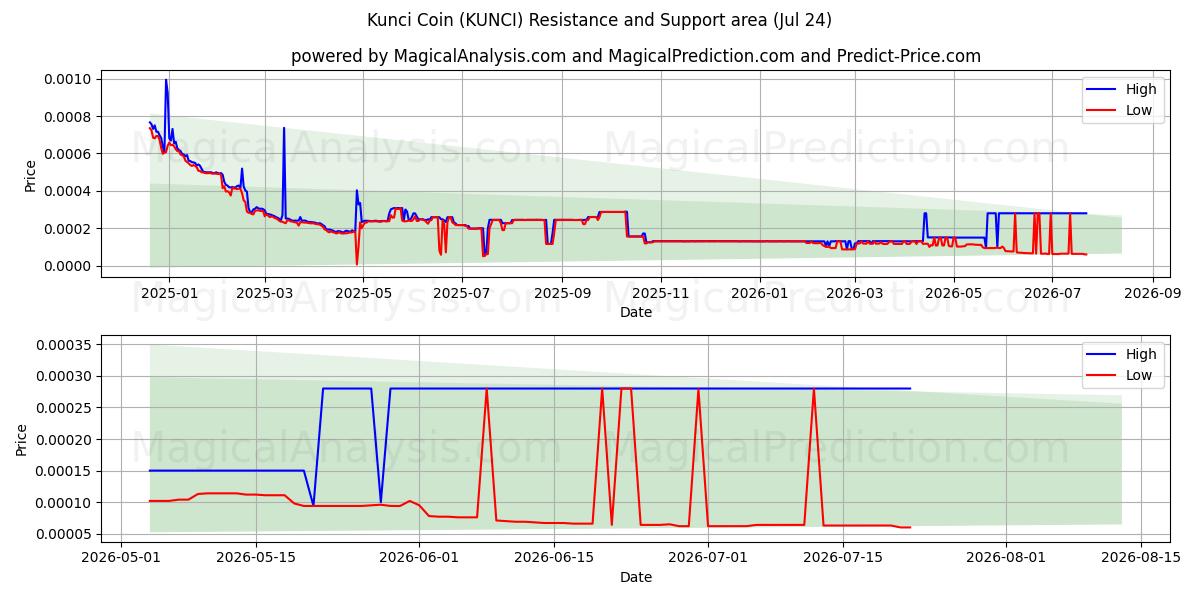Click 'Low' in the top chart legend
Screen dimensions: 1200x600
click(x=1139, y=110)
